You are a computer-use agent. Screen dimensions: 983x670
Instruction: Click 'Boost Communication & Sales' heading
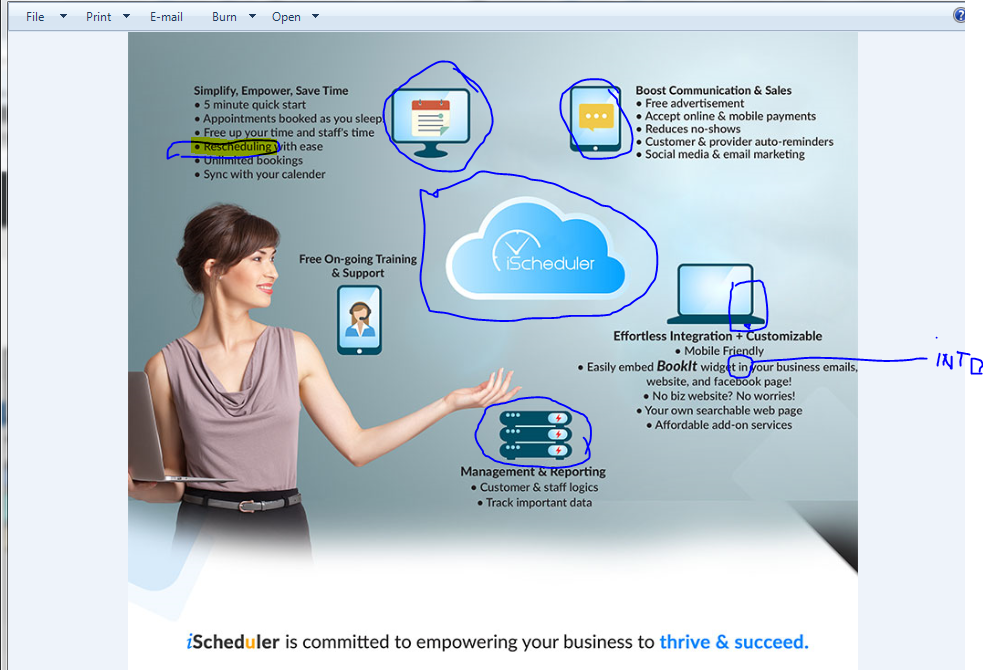click(x=713, y=90)
